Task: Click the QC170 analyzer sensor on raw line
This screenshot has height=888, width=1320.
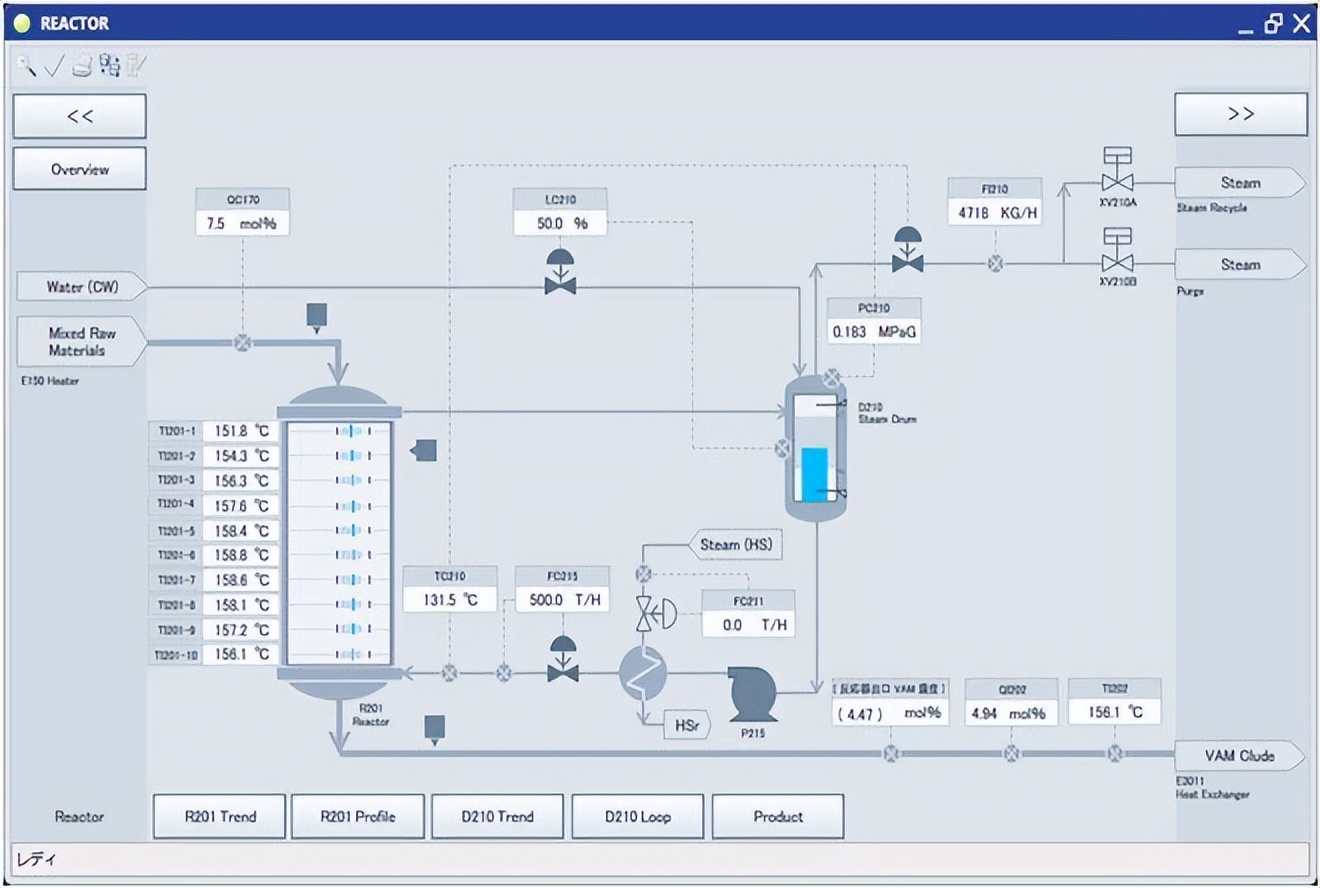Action: 242,342
